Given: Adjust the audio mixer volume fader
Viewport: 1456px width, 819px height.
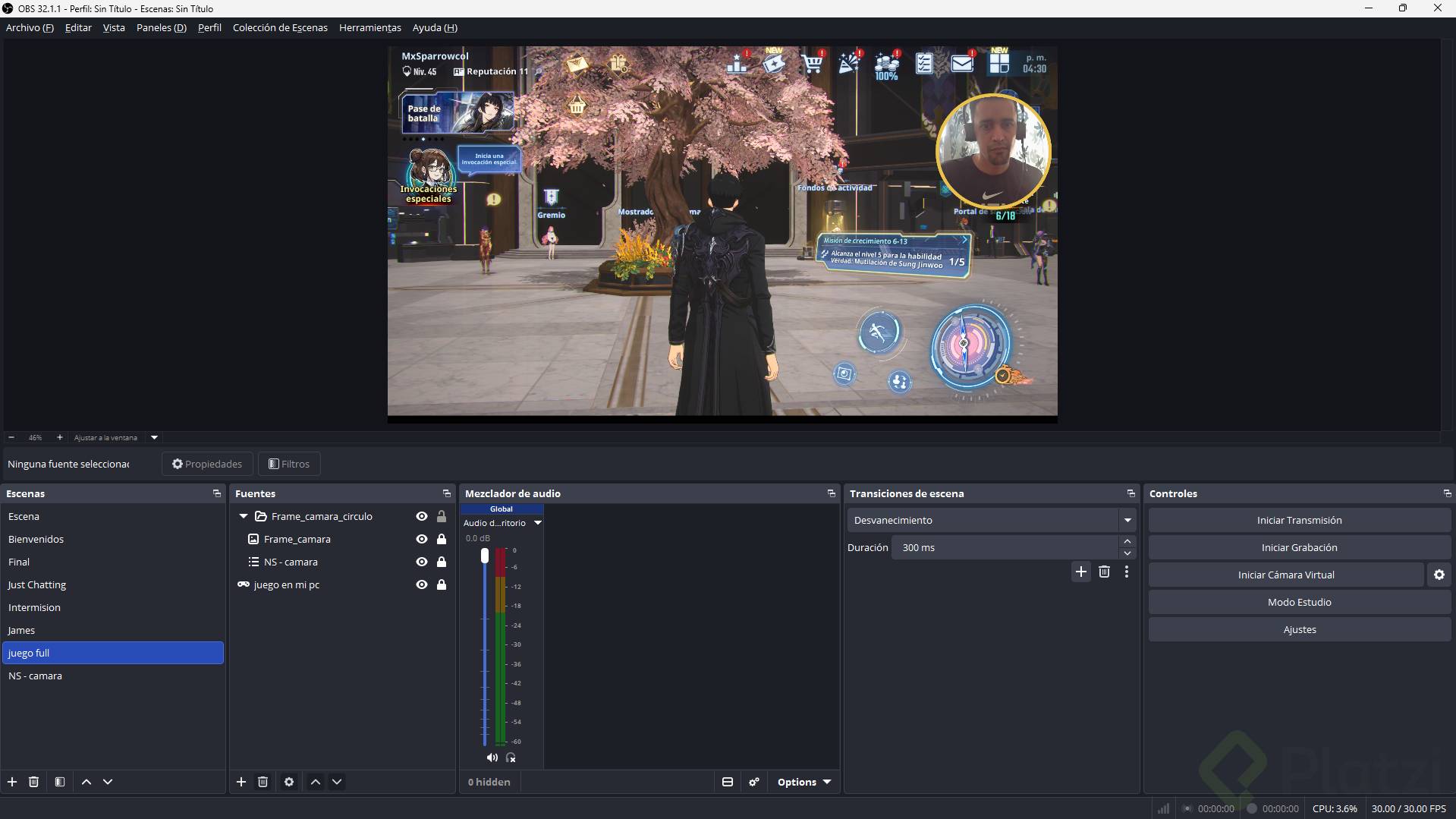Looking at the screenshot, I should [x=485, y=556].
